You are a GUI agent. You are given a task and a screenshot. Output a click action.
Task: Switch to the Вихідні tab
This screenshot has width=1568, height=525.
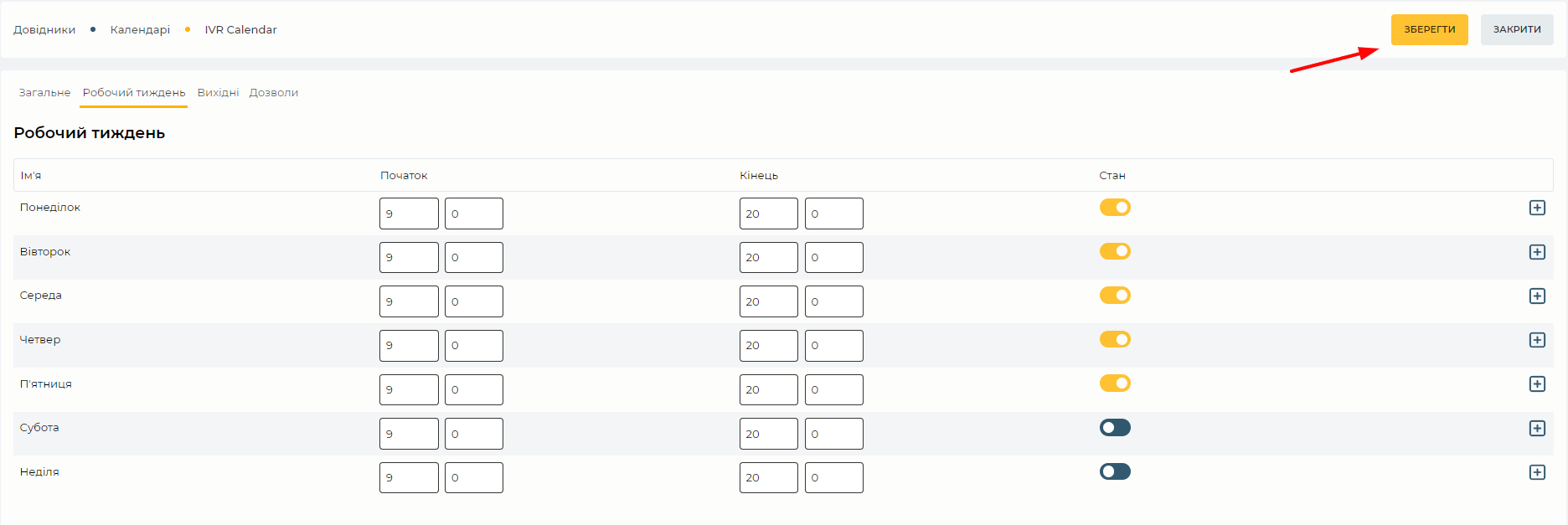[218, 92]
